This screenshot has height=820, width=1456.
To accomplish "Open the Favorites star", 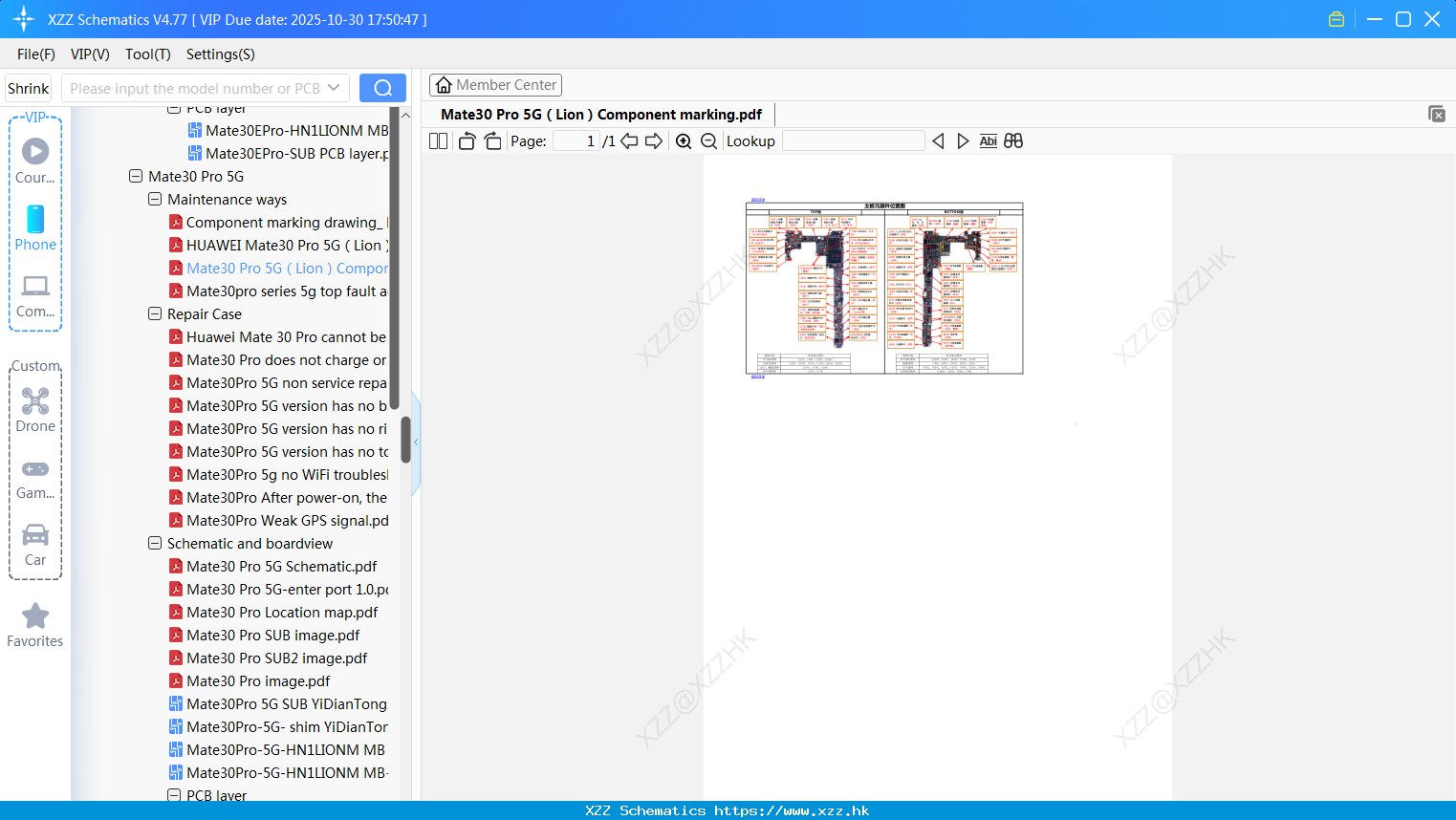I will (35, 626).
